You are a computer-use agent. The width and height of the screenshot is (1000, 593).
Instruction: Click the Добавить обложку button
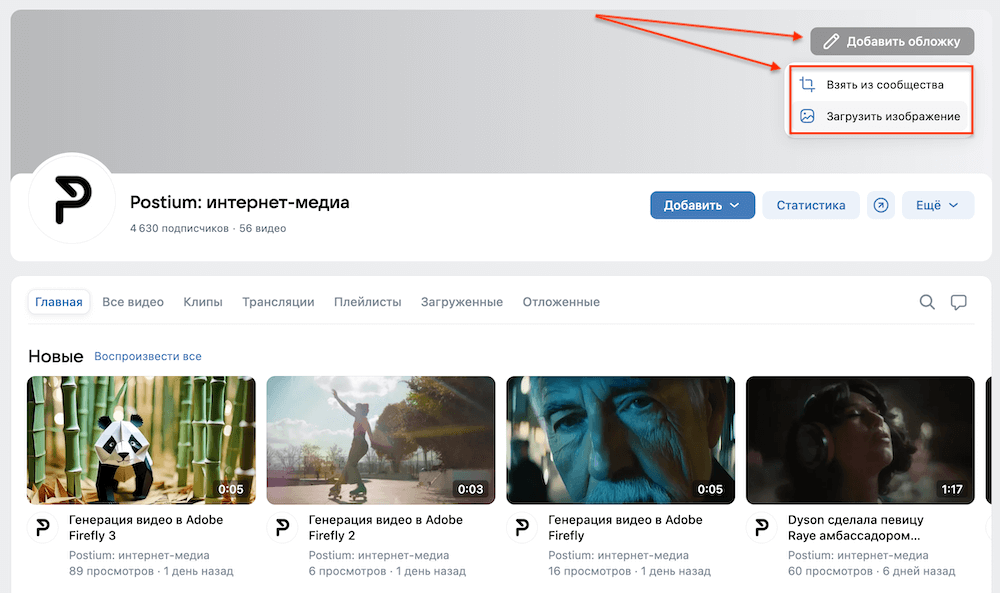point(892,41)
